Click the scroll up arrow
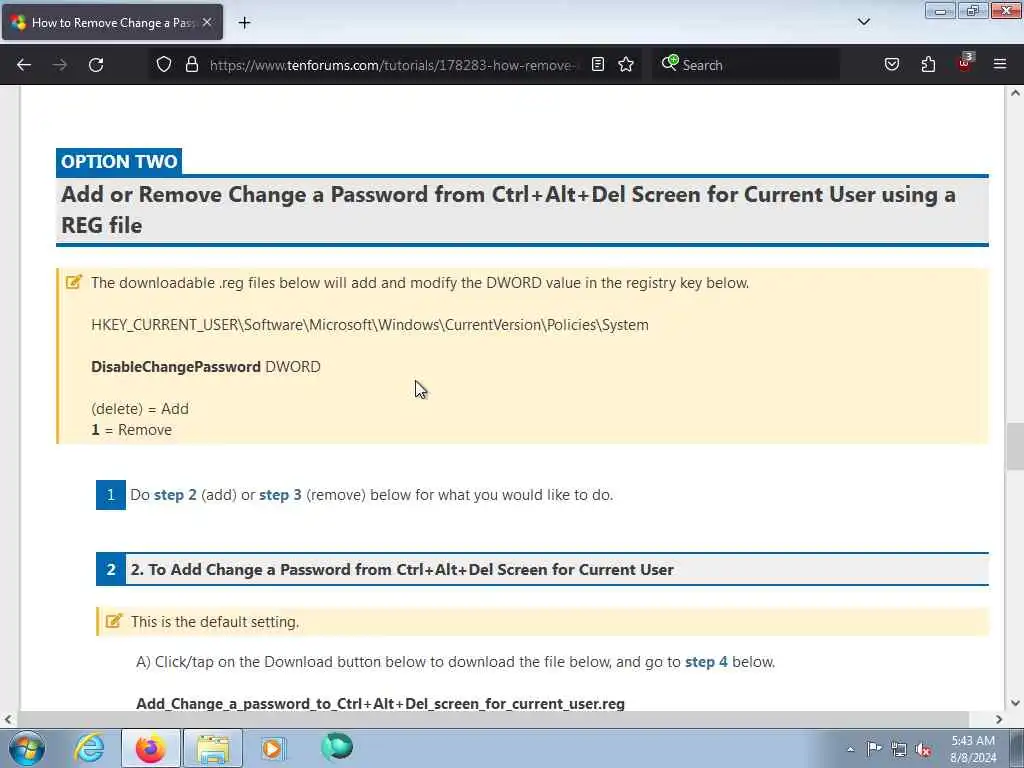1024x768 pixels. 1015,93
